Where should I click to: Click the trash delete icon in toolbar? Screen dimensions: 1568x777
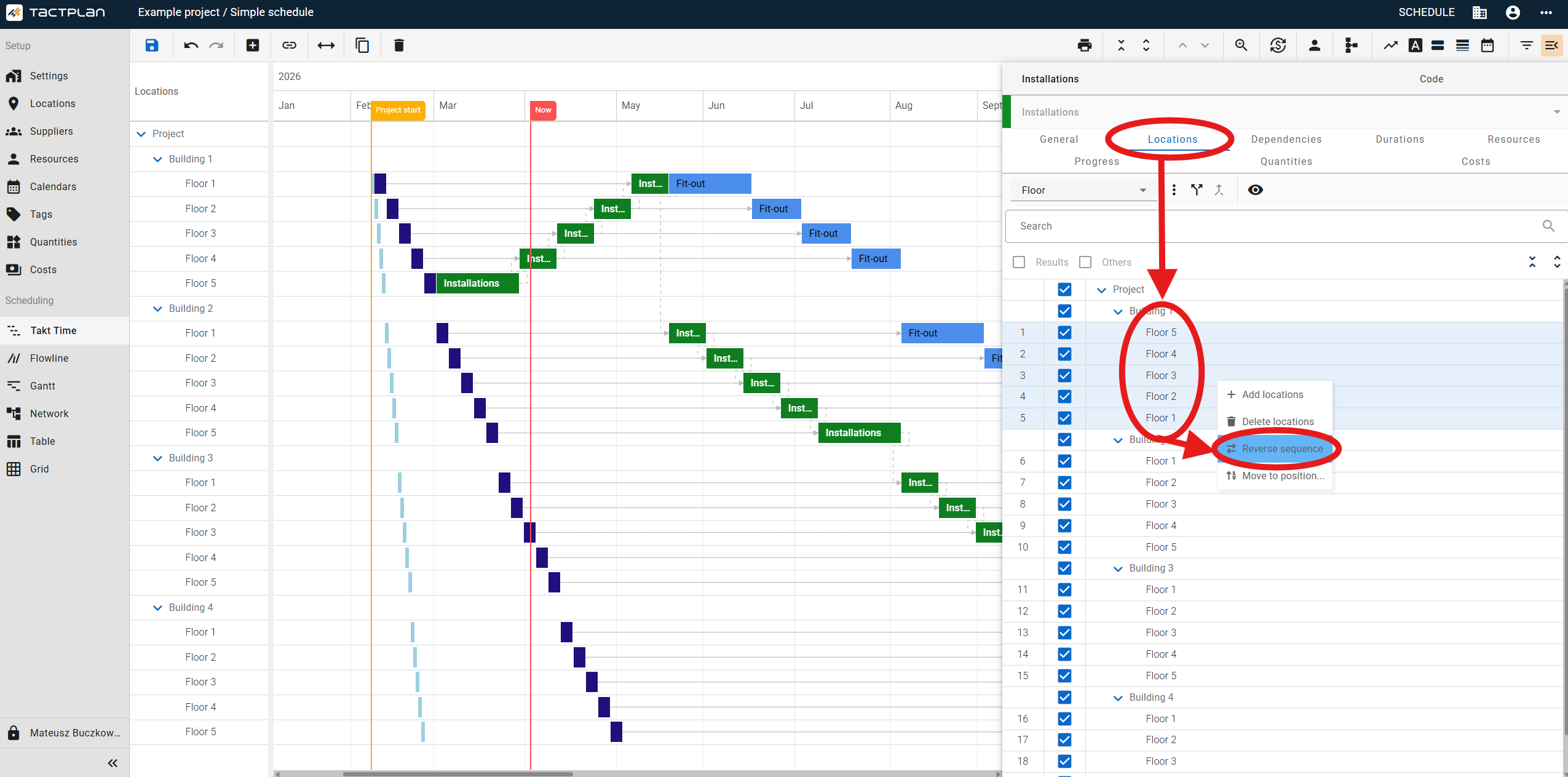tap(399, 45)
